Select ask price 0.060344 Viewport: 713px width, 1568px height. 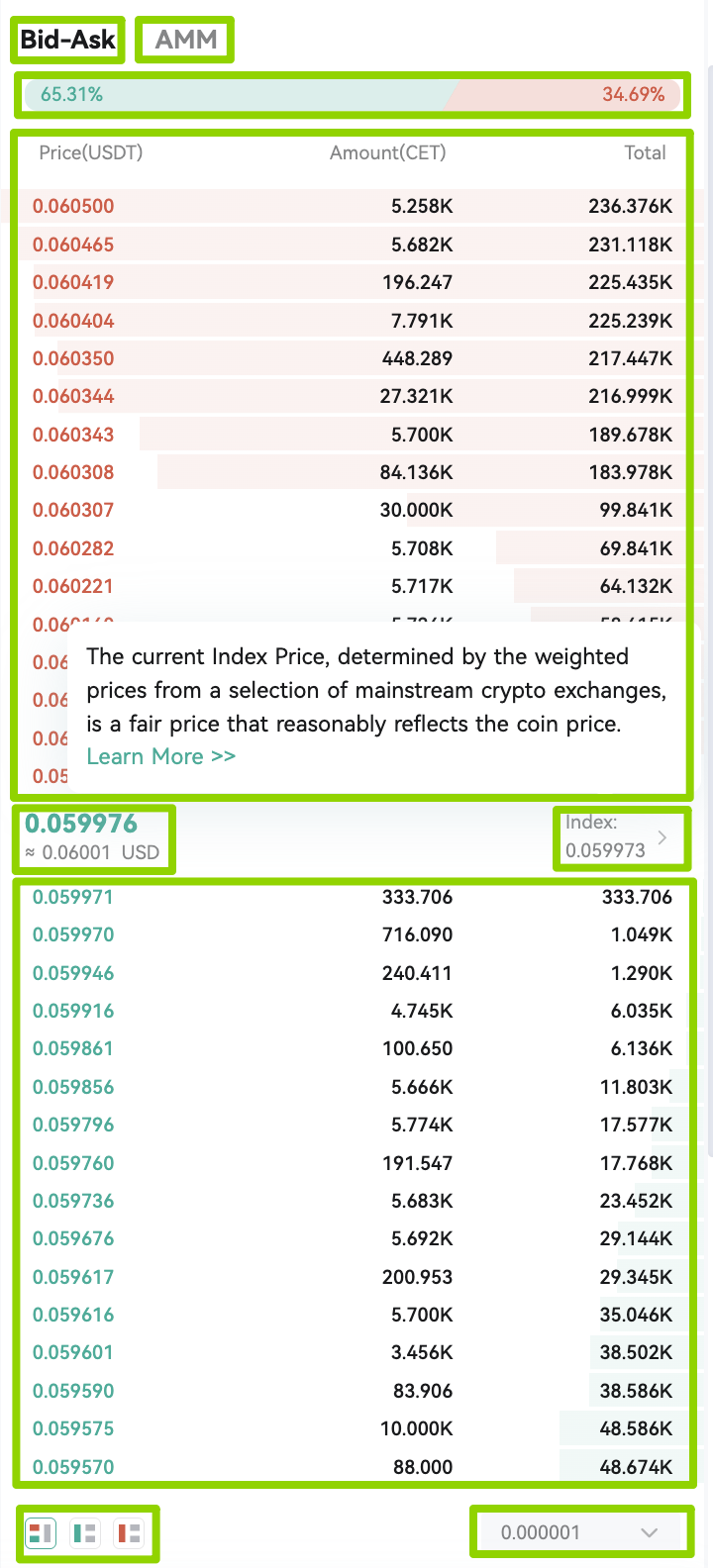point(73,396)
